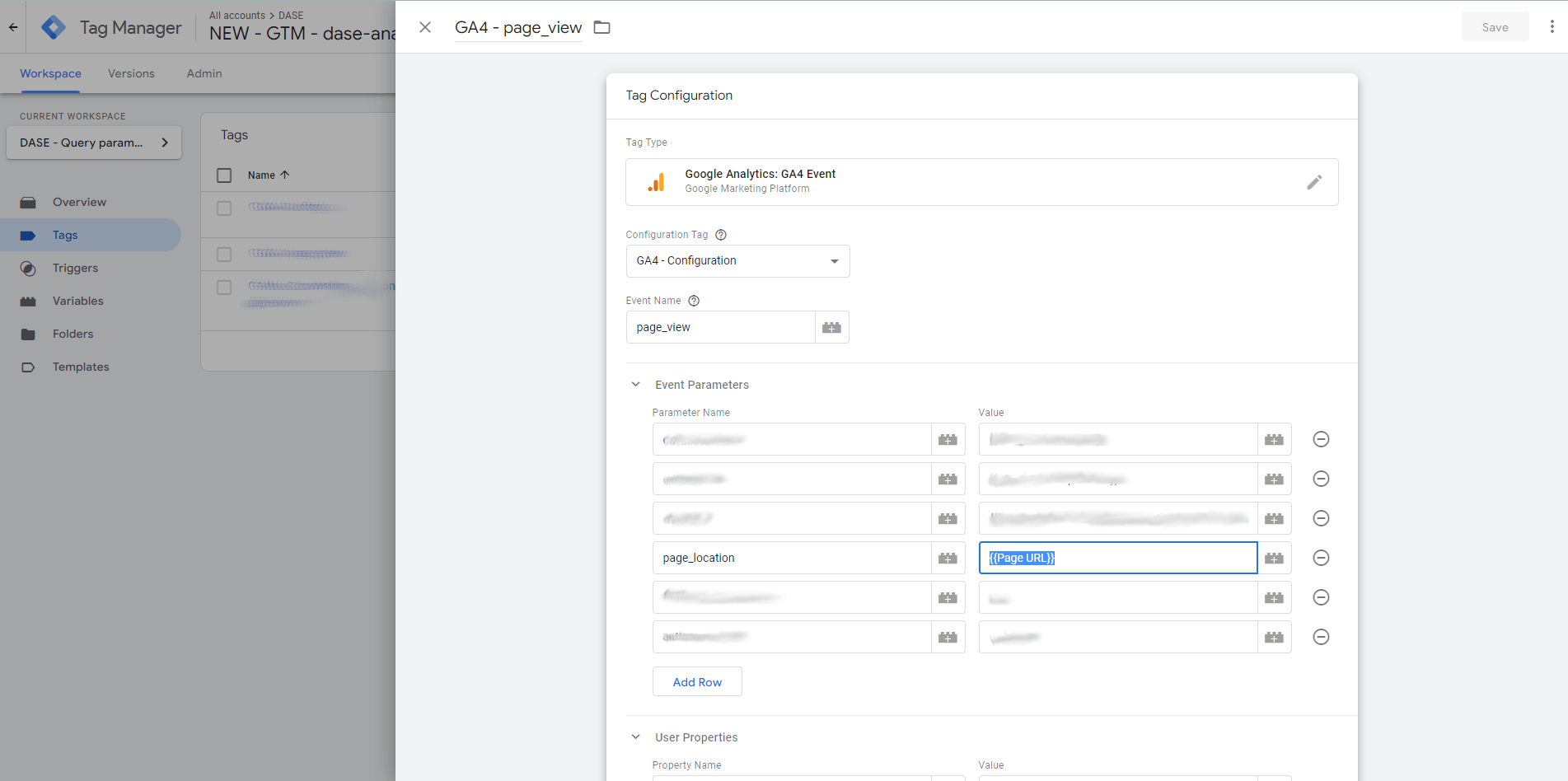Remove the page_location parameter row
Viewport: 1568px width, 781px height.
1321,558
